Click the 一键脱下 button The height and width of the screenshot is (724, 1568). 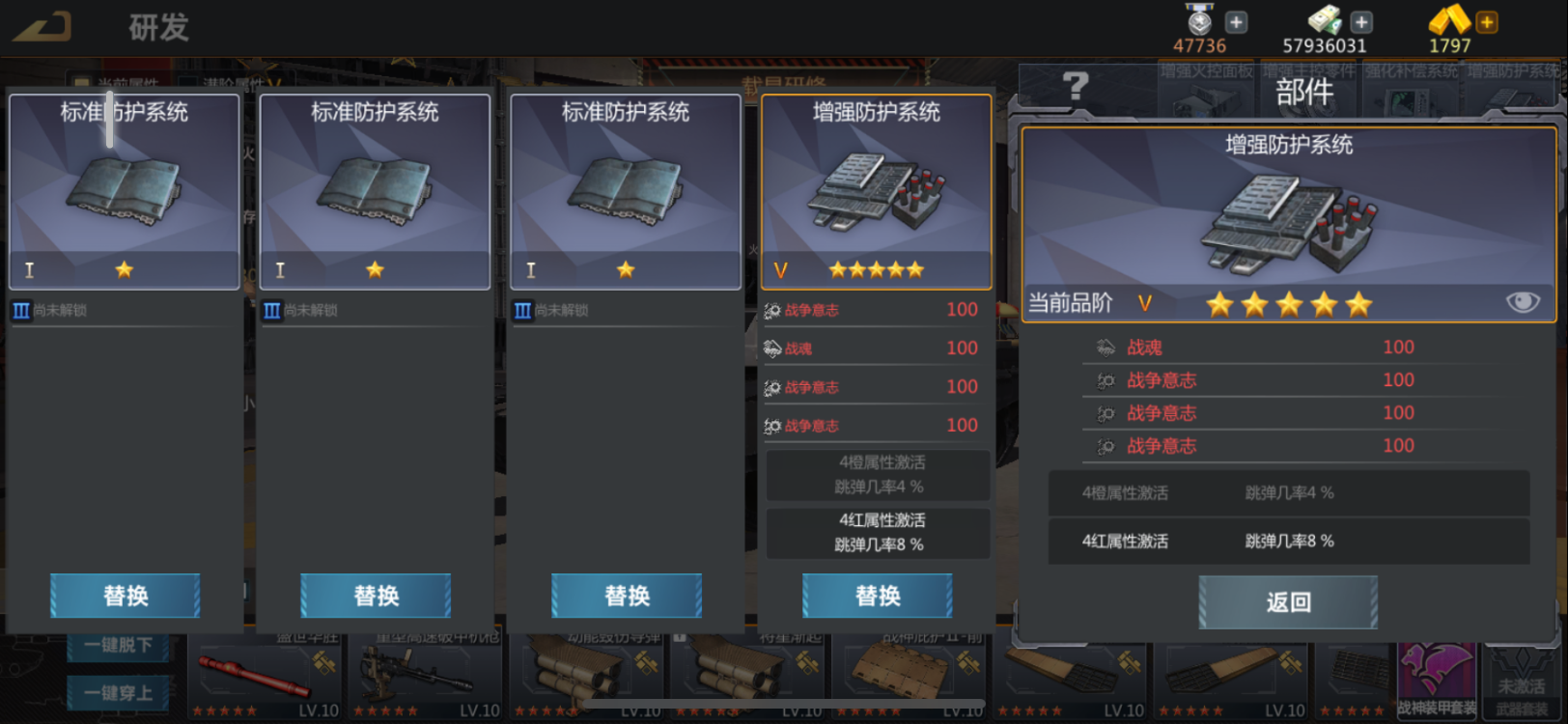click(x=119, y=645)
